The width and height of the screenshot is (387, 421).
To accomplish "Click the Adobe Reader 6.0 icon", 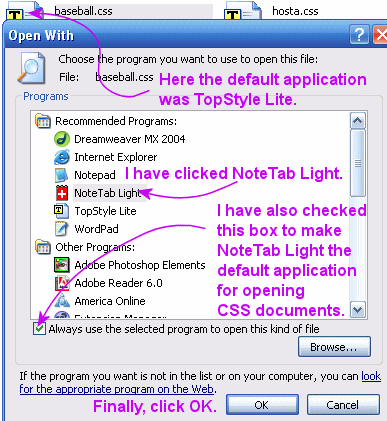I will coord(62,283).
